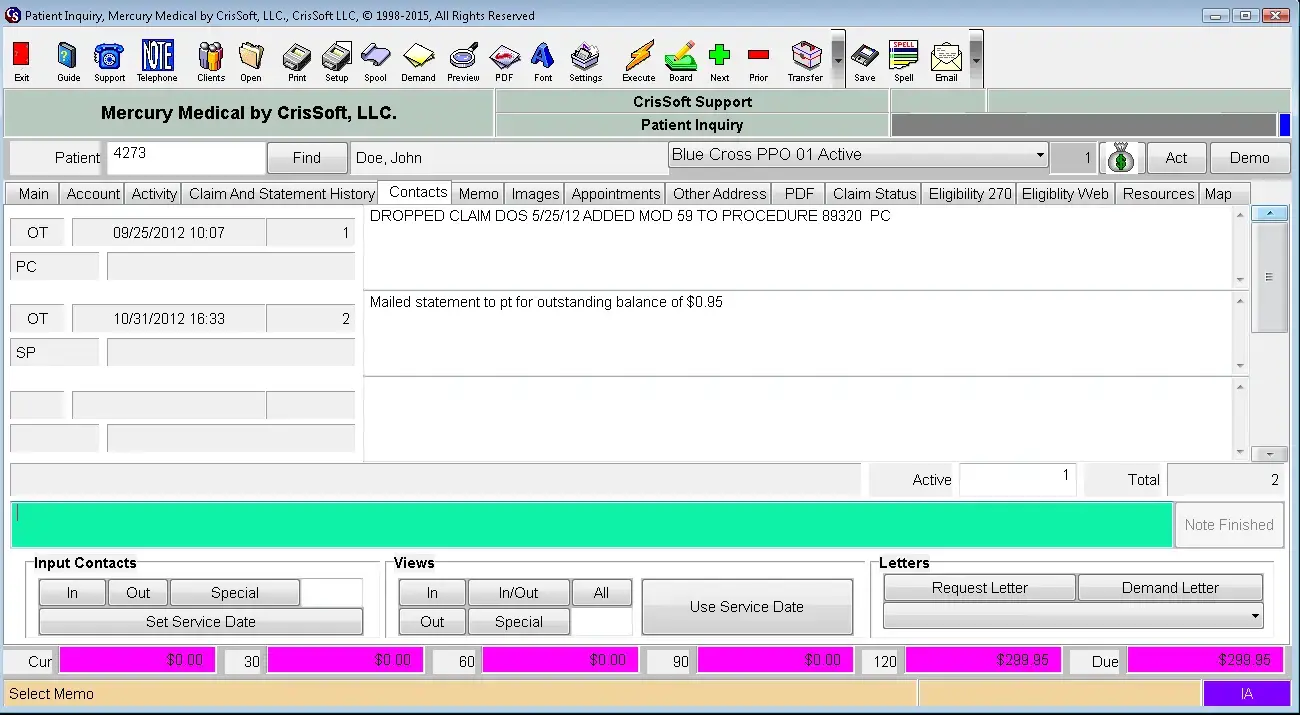Open the Transfer icon
The image size is (1300, 715).
[x=805, y=60]
